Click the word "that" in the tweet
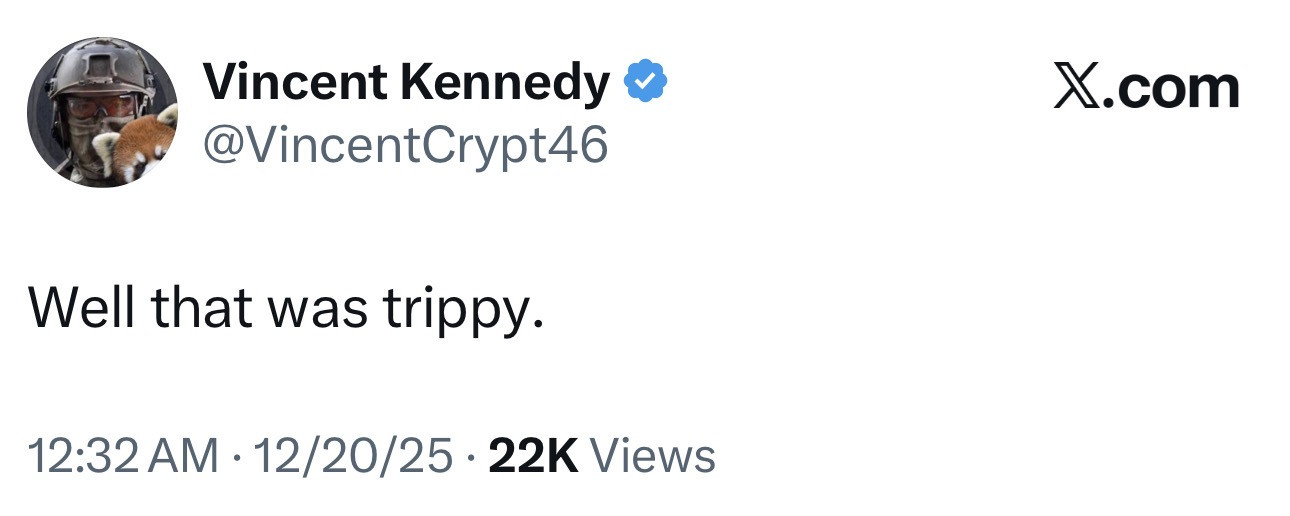This screenshot has height=516, width=1290. pyautogui.click(x=201, y=310)
